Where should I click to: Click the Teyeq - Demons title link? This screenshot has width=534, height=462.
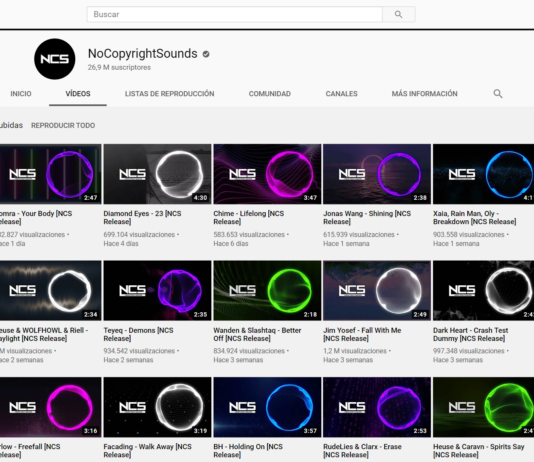pyautogui.click(x=138, y=334)
